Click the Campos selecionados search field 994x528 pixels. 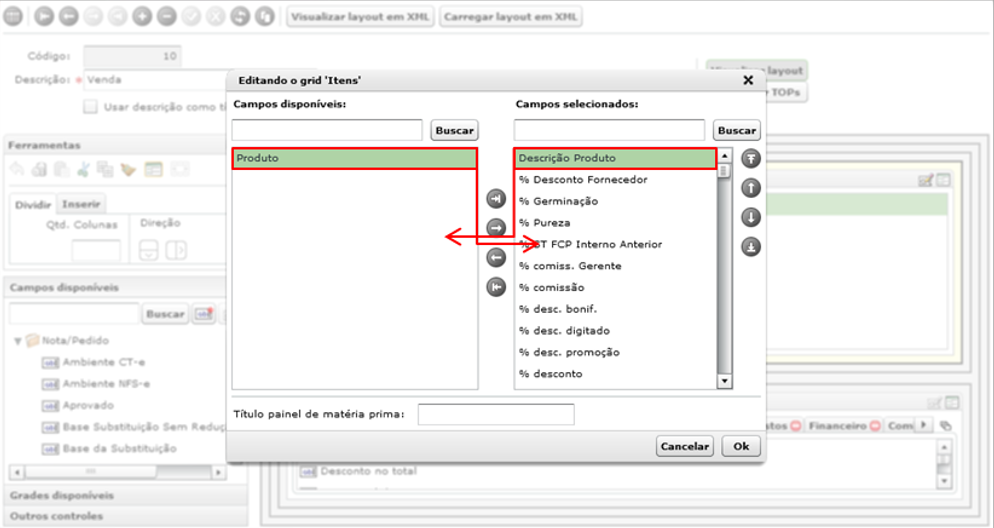click(609, 130)
